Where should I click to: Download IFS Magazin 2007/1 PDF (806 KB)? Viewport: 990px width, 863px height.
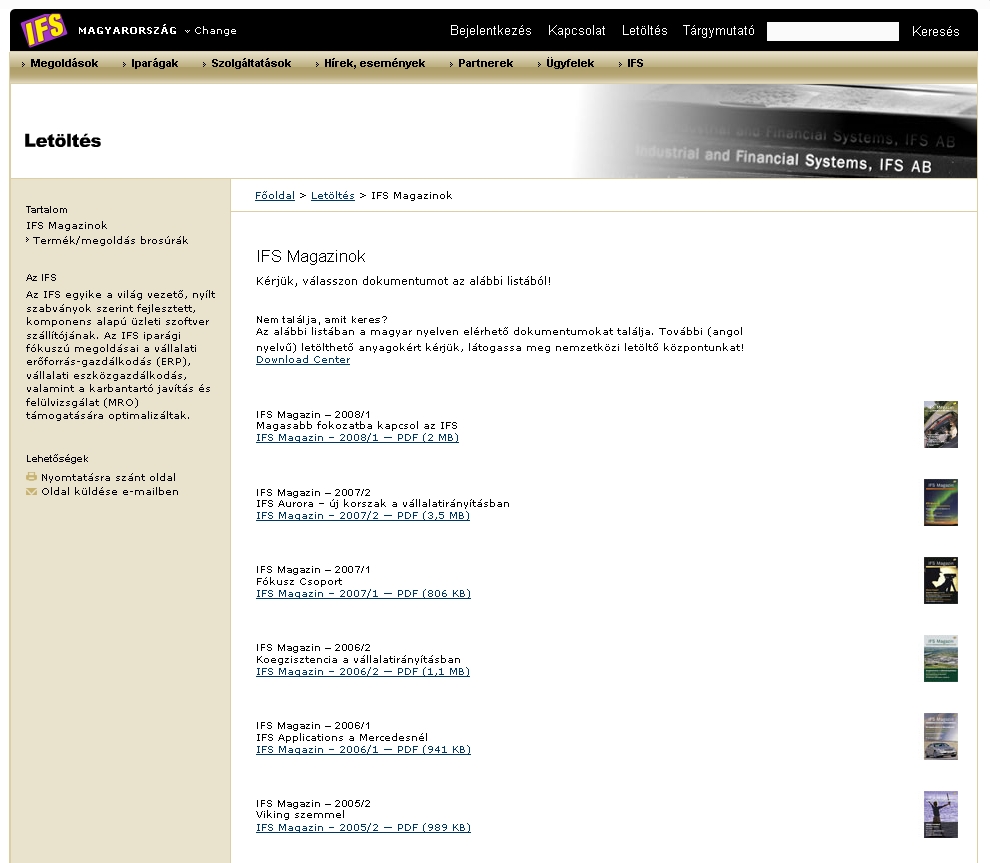[x=364, y=593]
